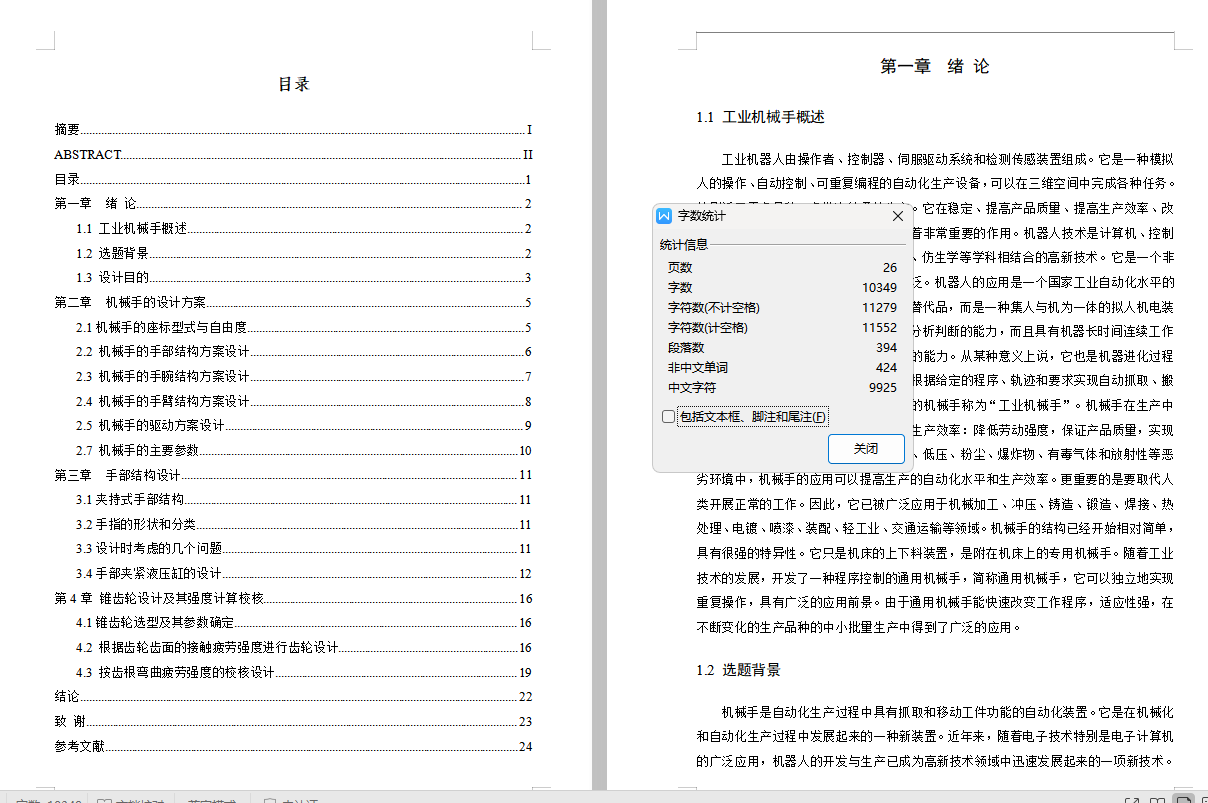1208x803 pixels.
Task: Click the 字数统计 dialog title
Action: (x=702, y=216)
